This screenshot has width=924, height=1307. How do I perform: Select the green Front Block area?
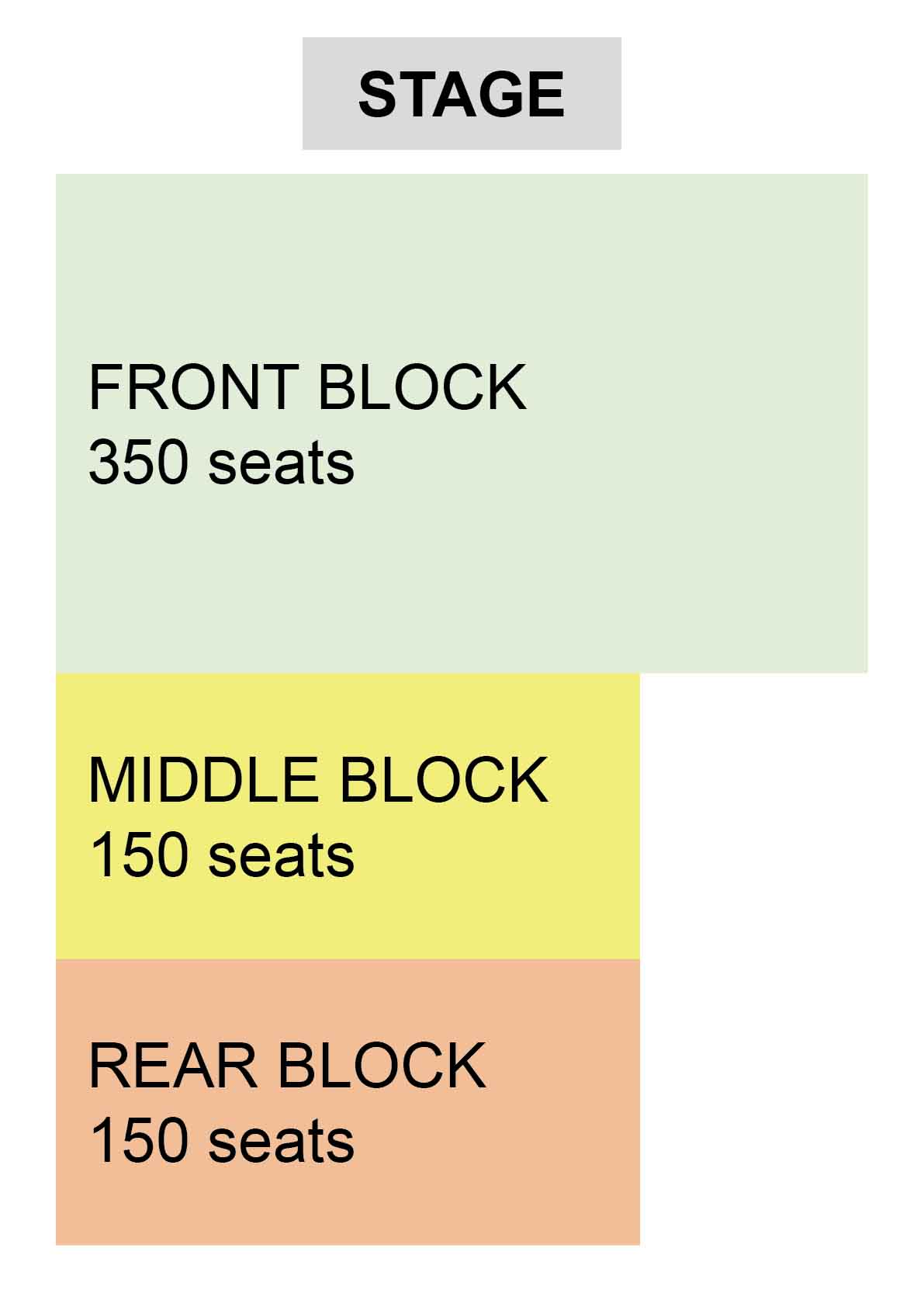(x=462, y=423)
